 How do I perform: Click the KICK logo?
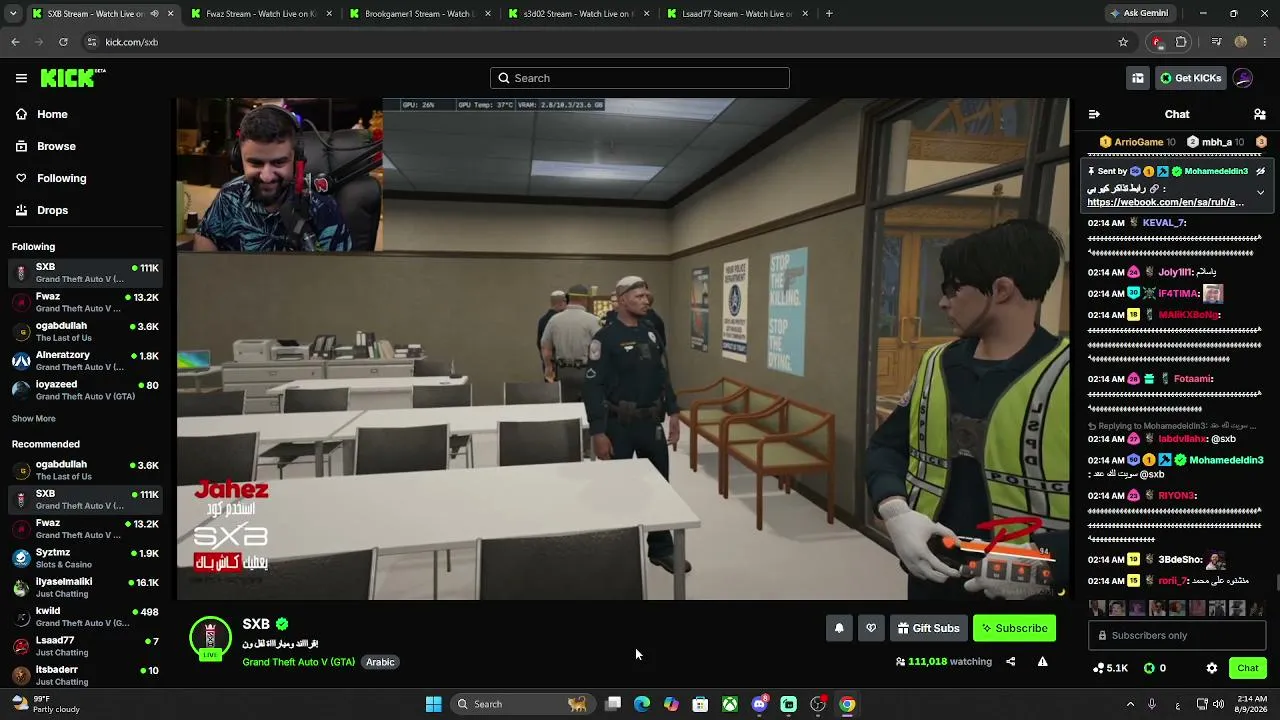(73, 78)
